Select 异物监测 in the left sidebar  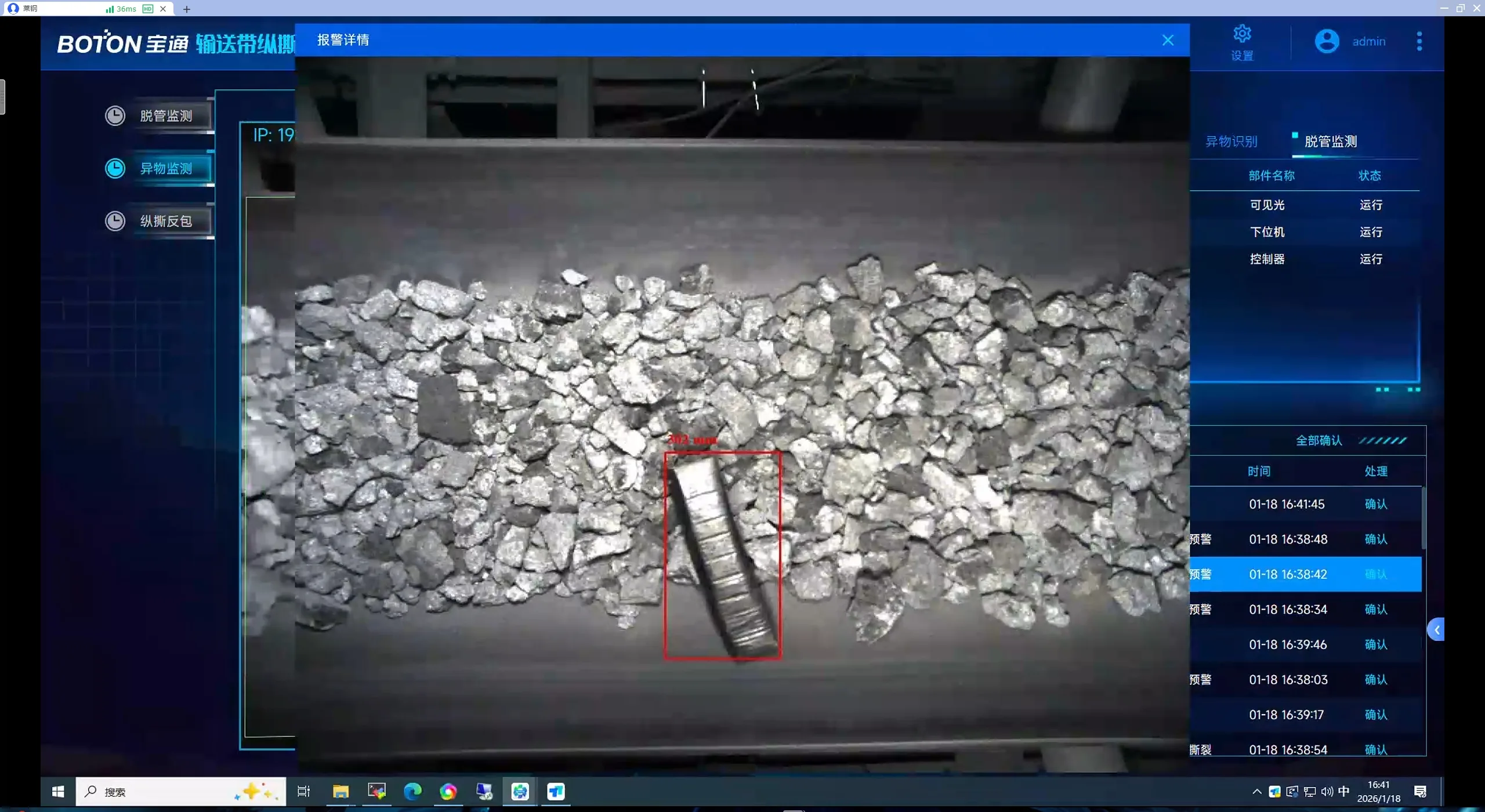pos(166,169)
